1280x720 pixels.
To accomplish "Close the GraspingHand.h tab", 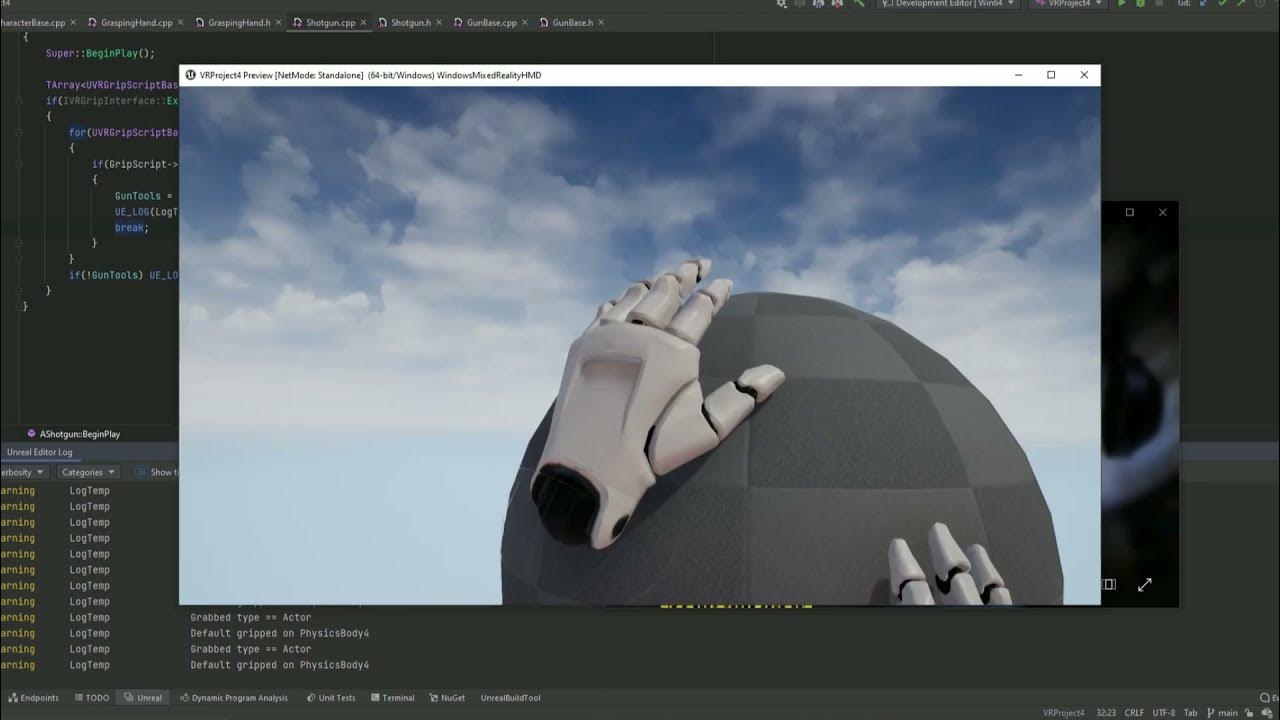I will (x=277, y=22).
